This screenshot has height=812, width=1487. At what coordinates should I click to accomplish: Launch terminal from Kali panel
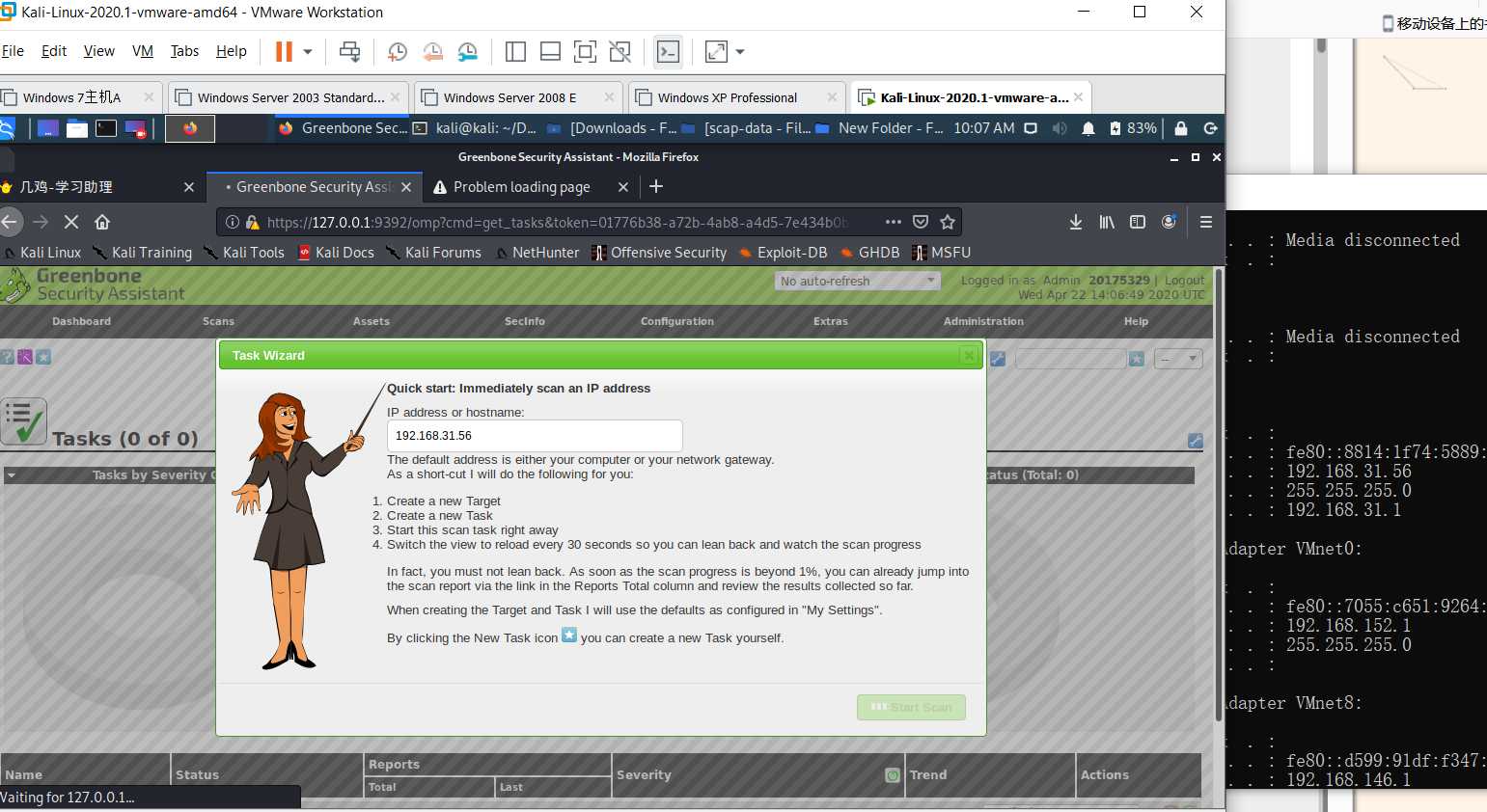[x=106, y=128]
